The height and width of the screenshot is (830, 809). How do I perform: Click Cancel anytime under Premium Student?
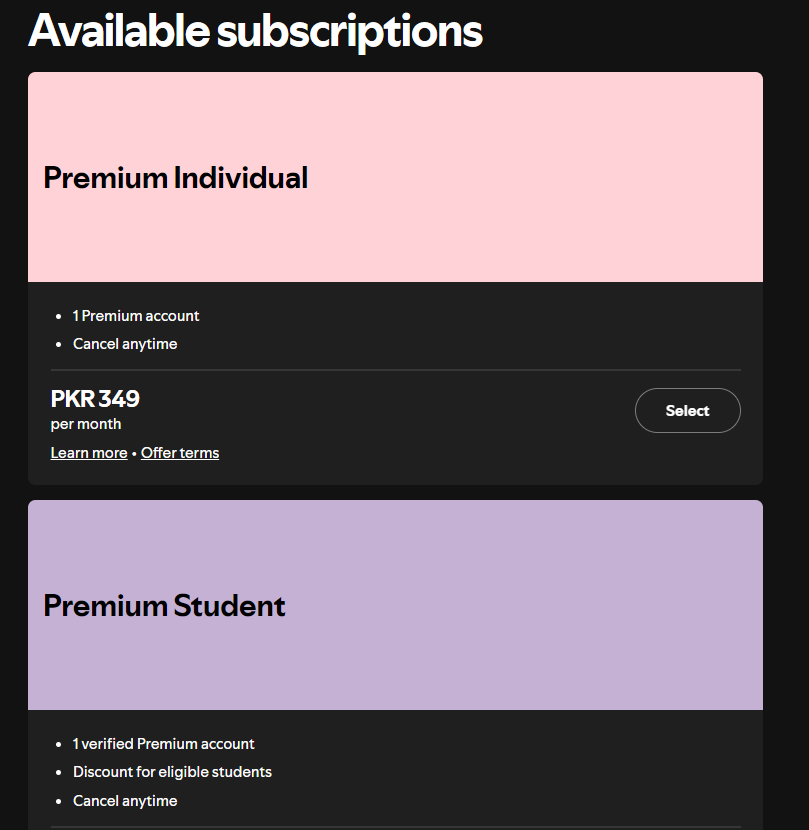125,801
